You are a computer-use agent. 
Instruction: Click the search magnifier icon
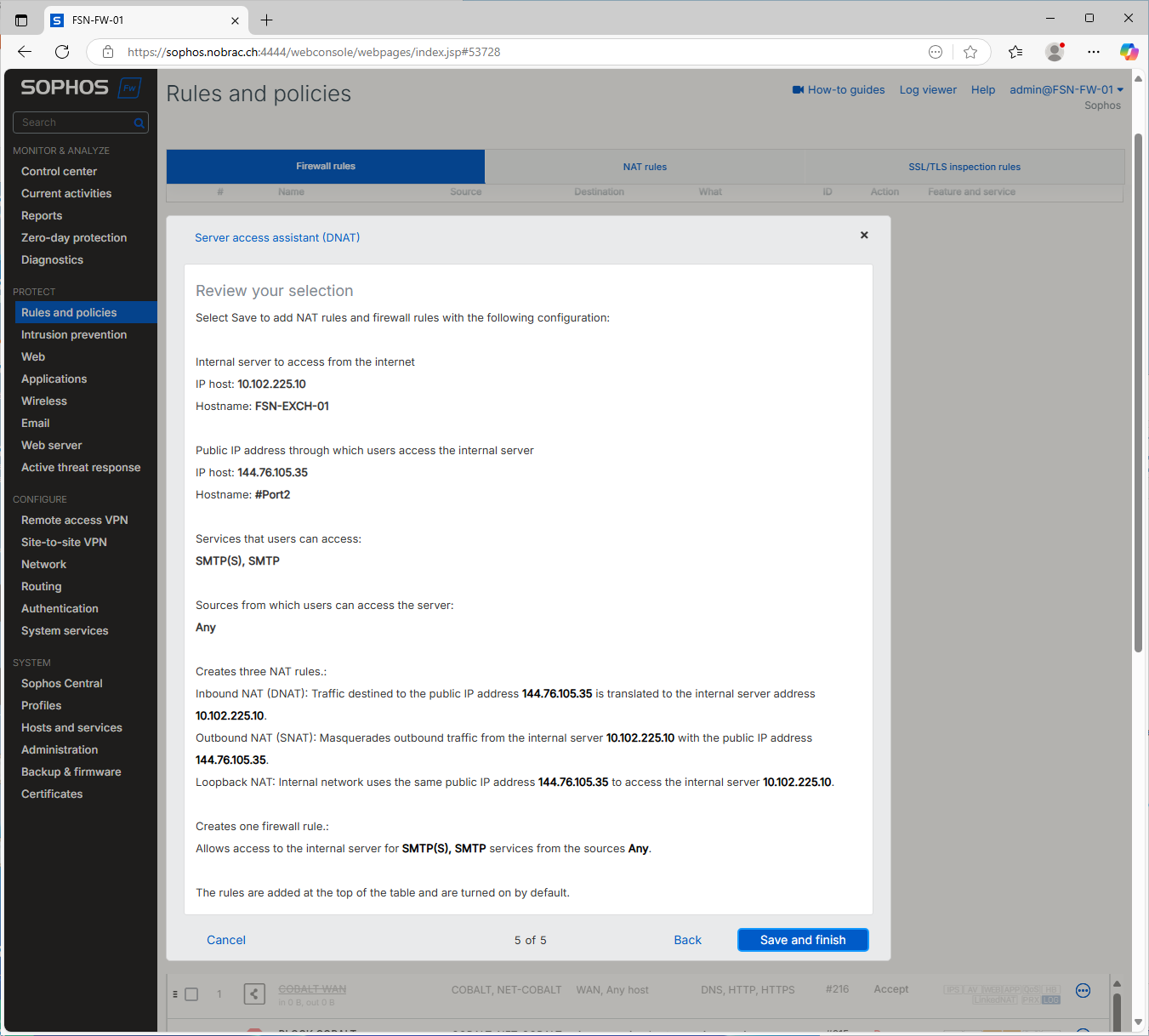point(139,123)
